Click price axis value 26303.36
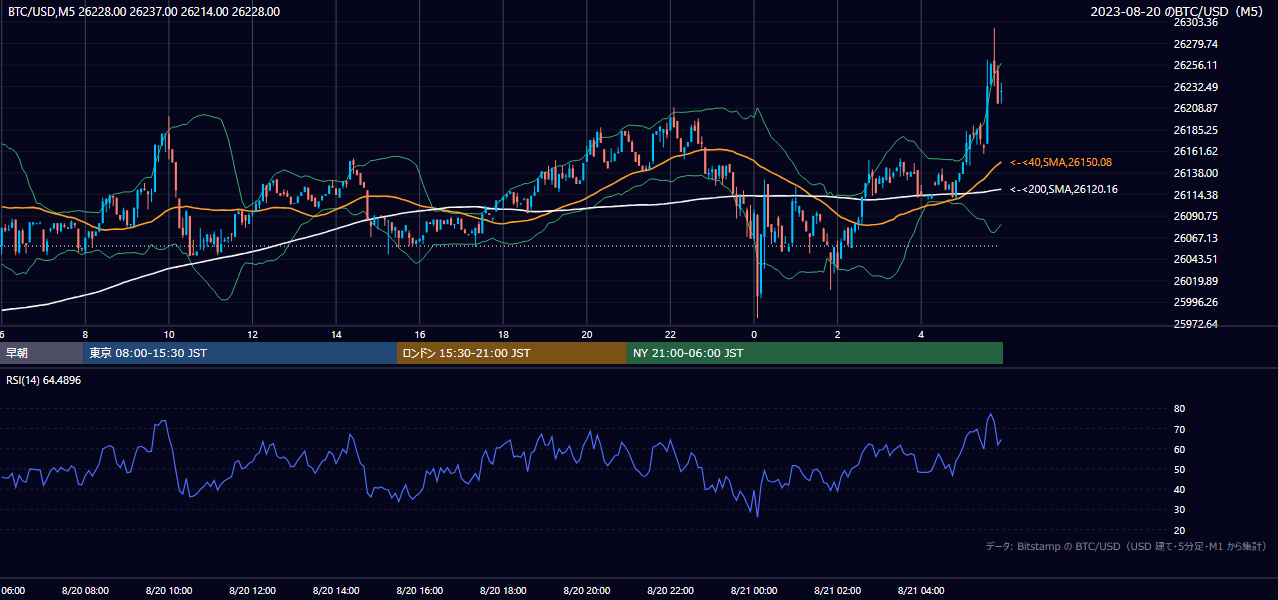 1195,22
